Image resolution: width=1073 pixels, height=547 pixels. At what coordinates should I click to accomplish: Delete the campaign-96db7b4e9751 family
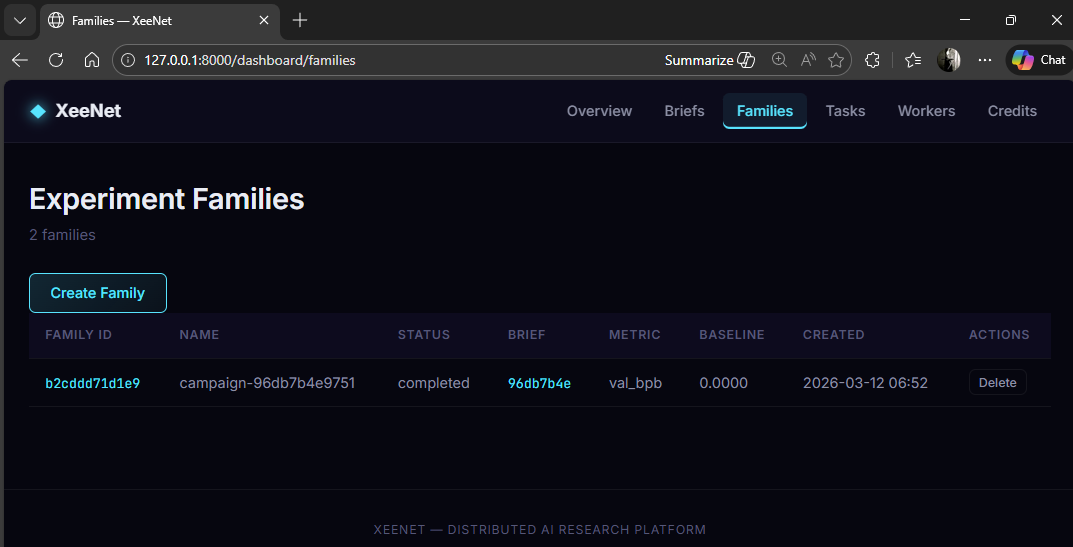click(997, 383)
